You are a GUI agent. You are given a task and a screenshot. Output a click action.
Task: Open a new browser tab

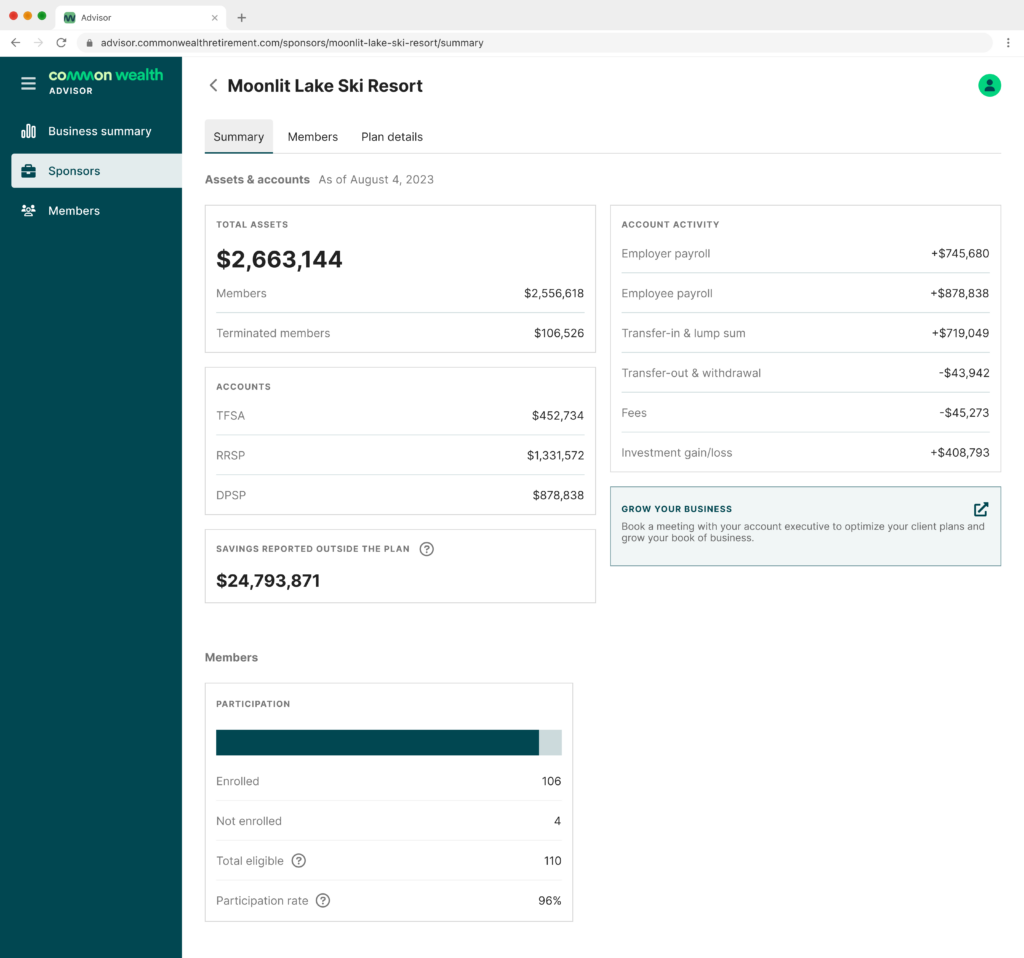[242, 18]
